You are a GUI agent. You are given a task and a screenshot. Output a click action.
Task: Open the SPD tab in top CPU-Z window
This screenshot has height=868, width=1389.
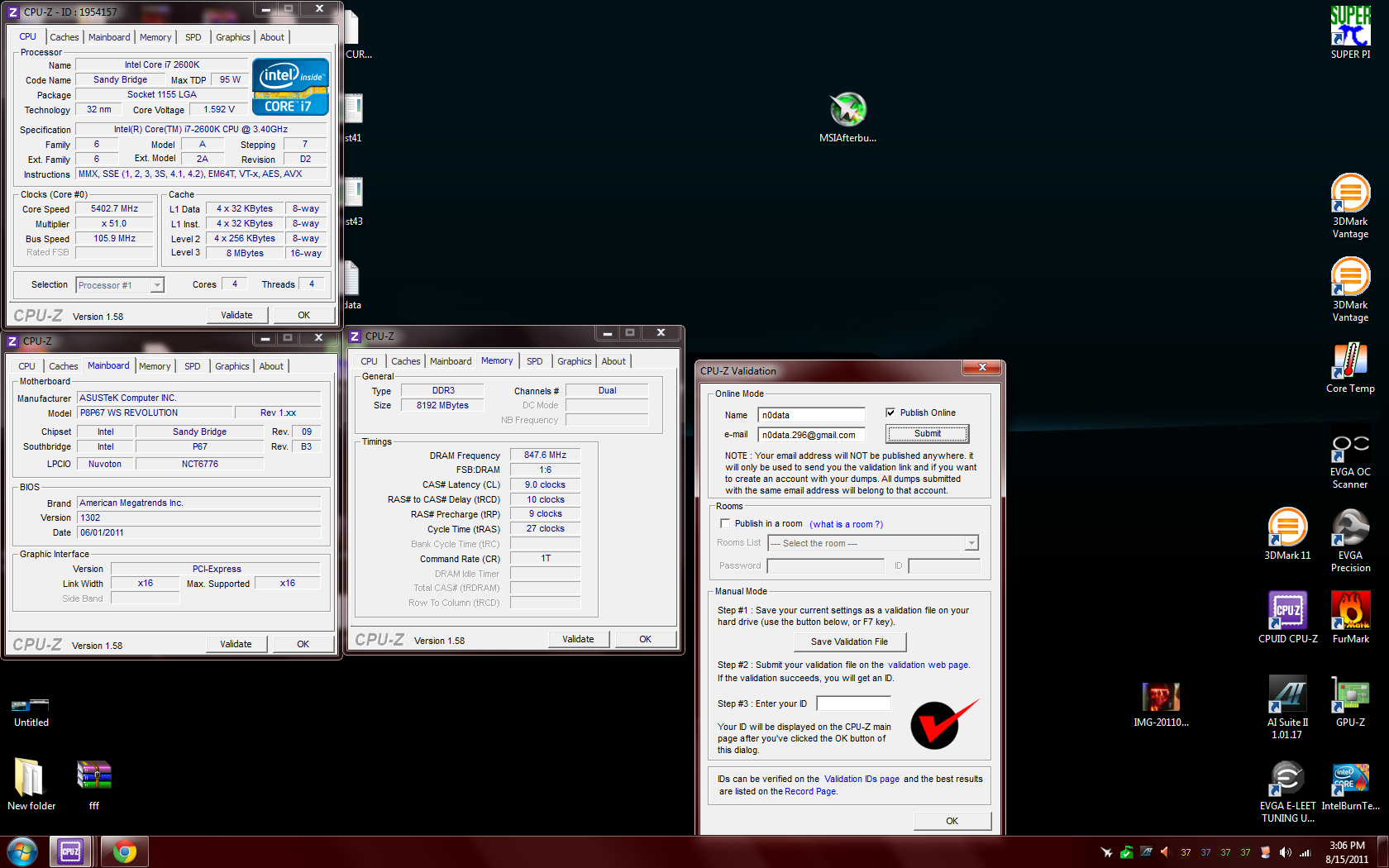tap(193, 37)
